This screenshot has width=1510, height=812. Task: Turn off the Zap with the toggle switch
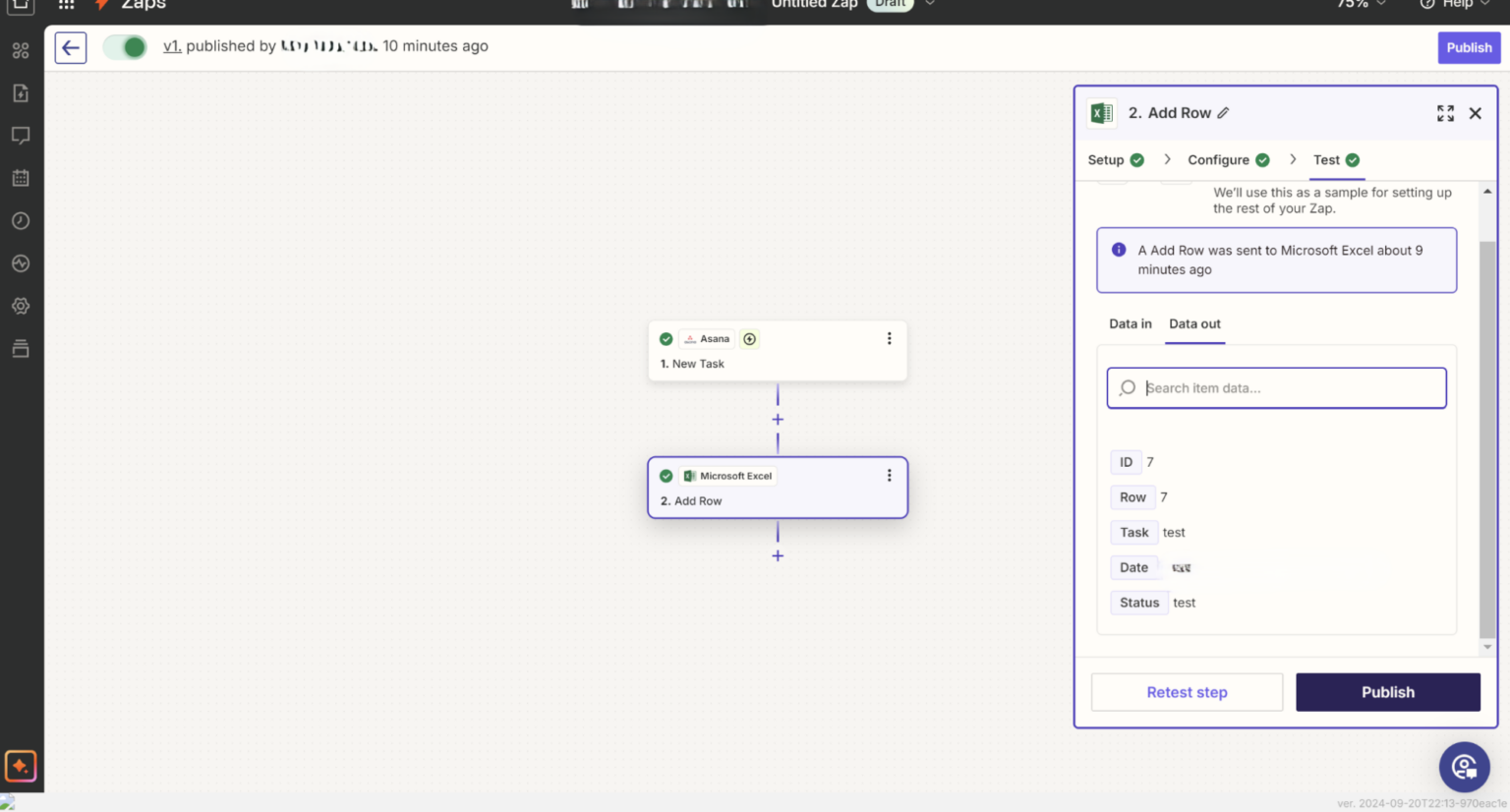click(x=125, y=46)
